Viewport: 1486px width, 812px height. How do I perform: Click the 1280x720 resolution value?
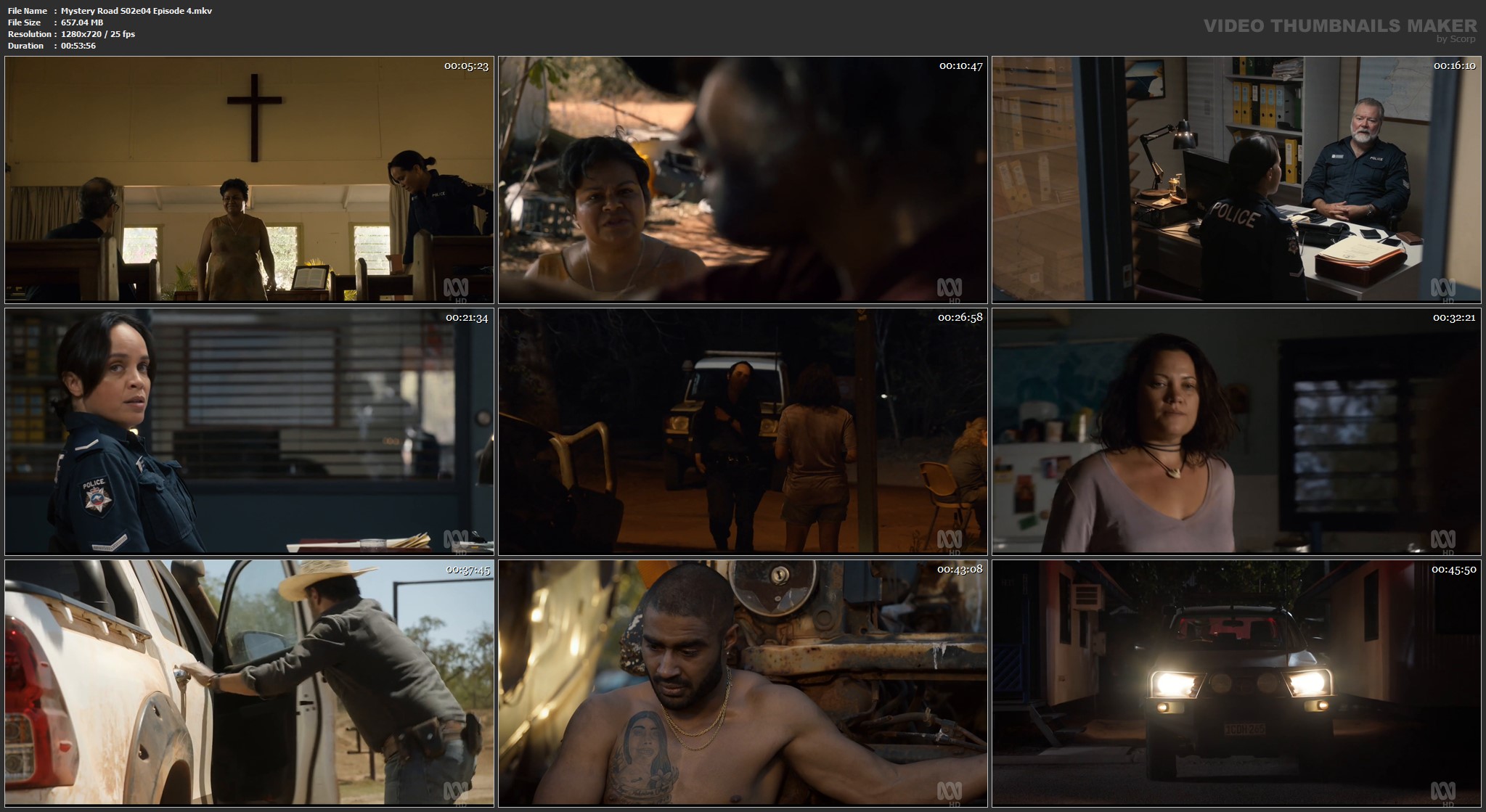[x=98, y=34]
